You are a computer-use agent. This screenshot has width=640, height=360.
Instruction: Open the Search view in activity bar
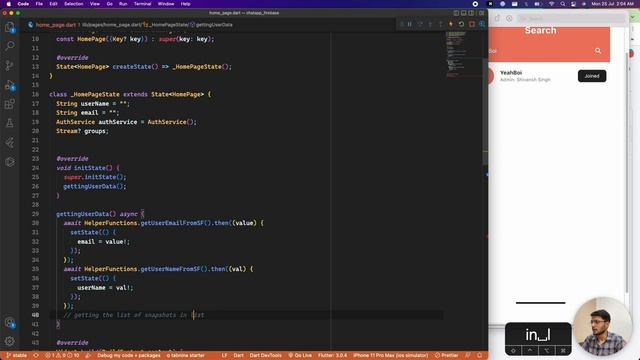[10, 46]
